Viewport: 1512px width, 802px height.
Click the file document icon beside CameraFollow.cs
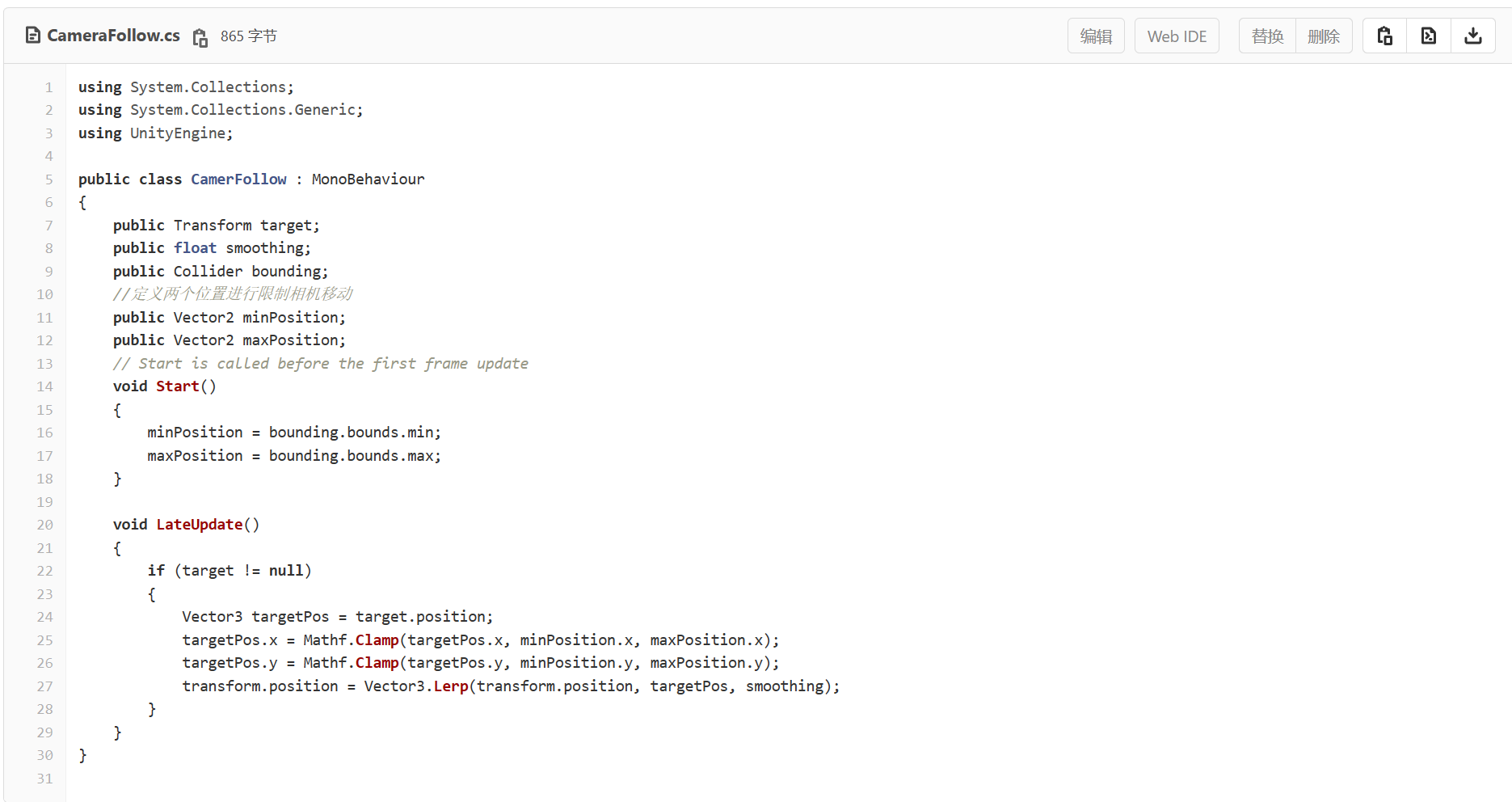click(x=33, y=35)
